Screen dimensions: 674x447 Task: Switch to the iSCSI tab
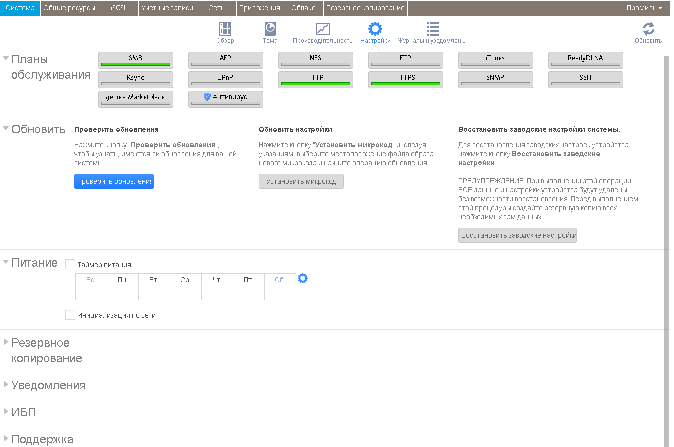[x=118, y=8]
